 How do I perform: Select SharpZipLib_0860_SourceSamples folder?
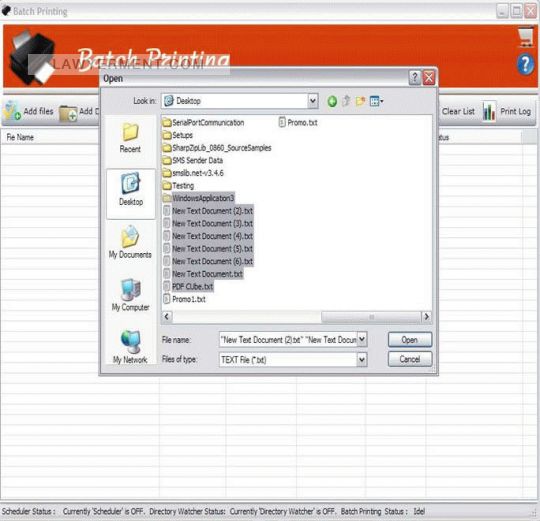217,148
